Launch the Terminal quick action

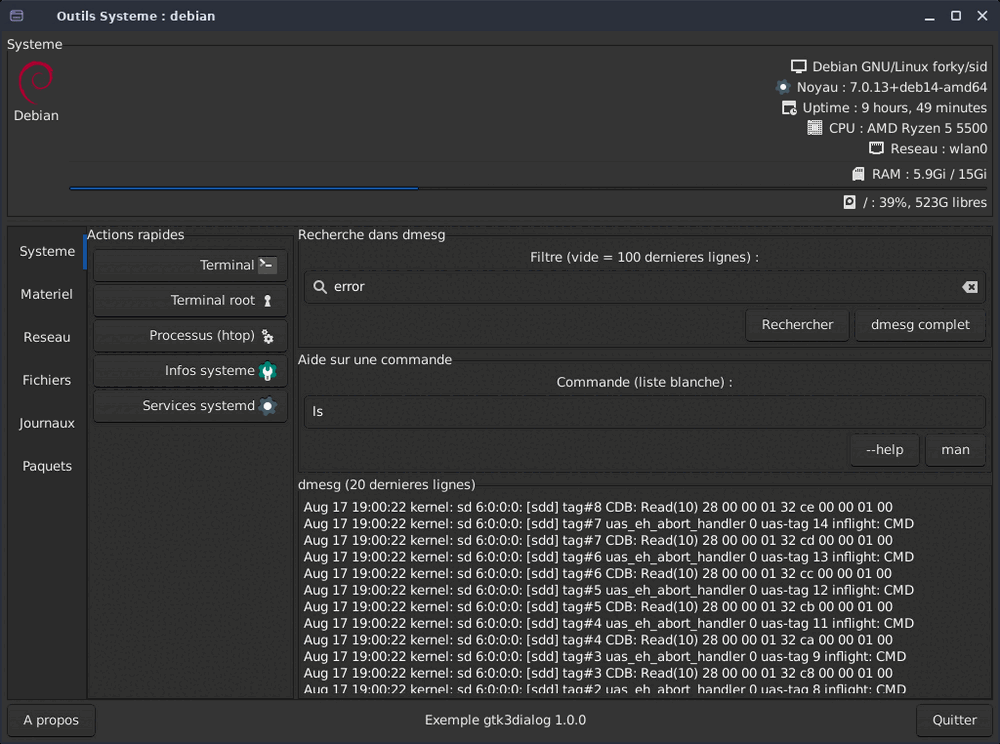coord(190,265)
